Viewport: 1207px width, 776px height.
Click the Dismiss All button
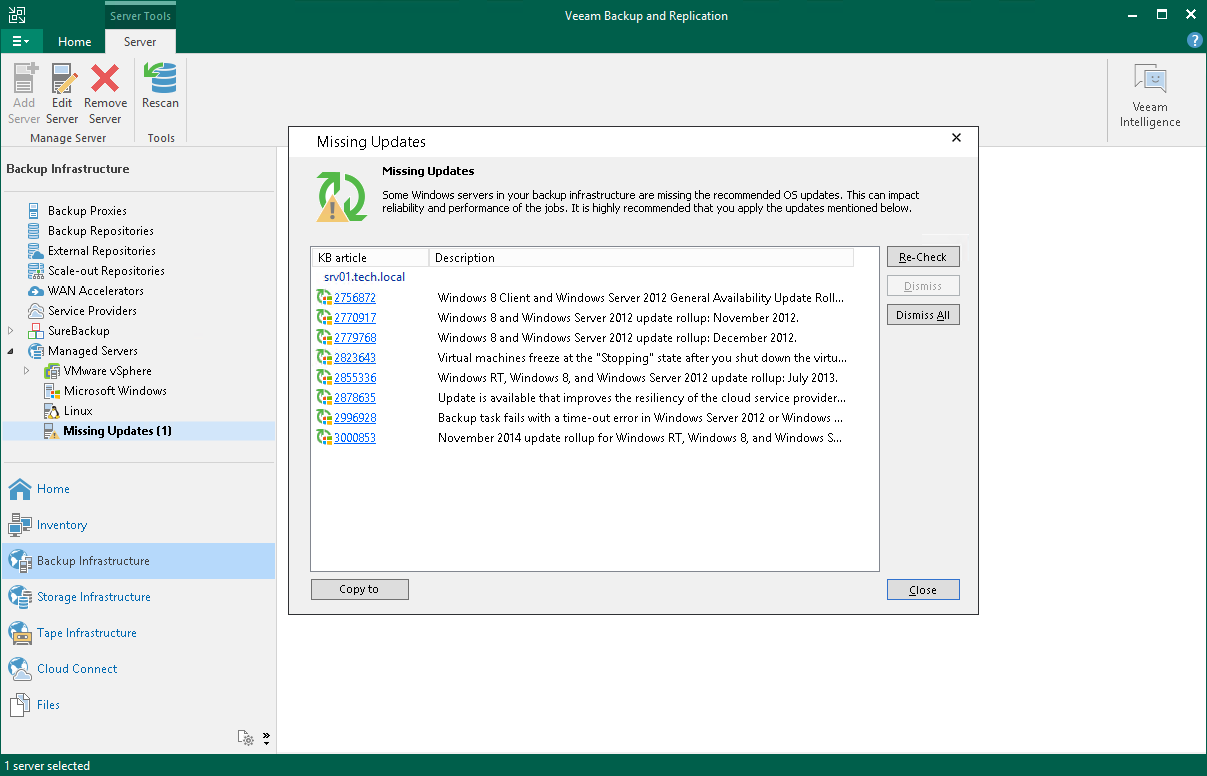[923, 315]
